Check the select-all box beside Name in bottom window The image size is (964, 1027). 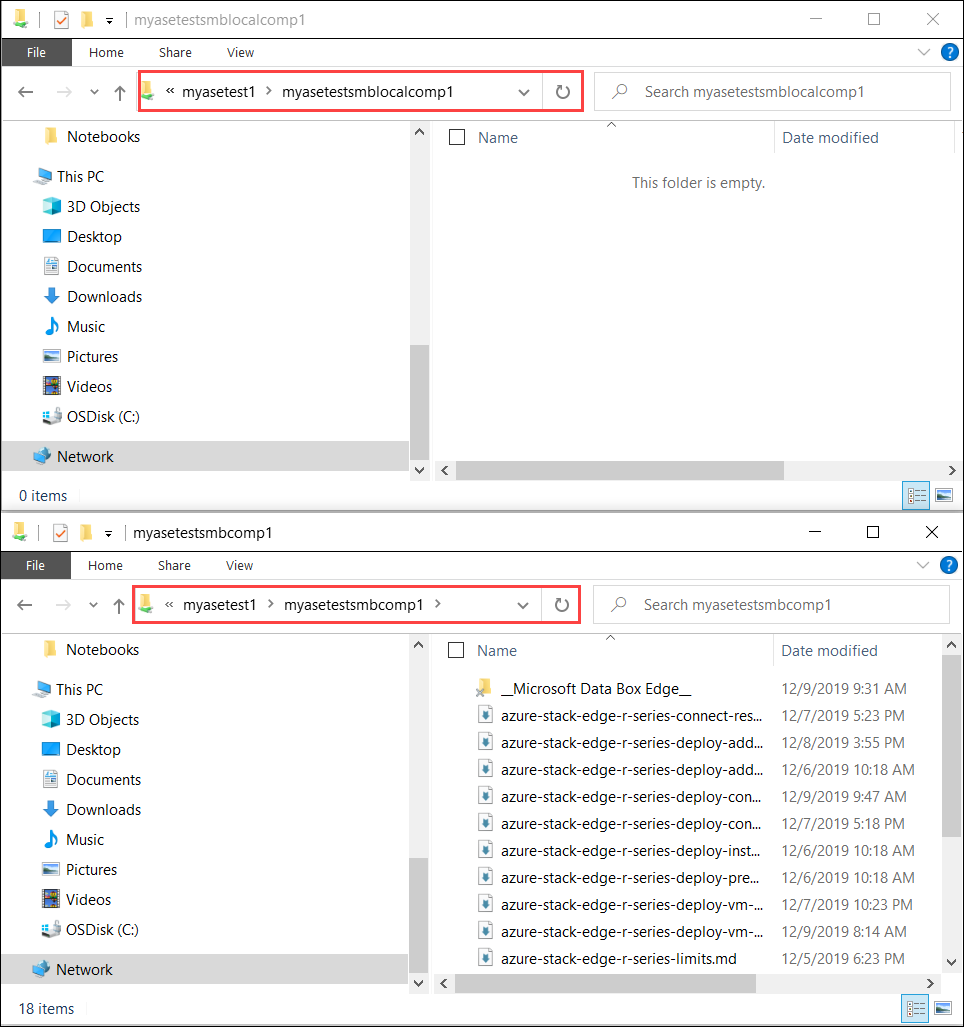click(456, 650)
